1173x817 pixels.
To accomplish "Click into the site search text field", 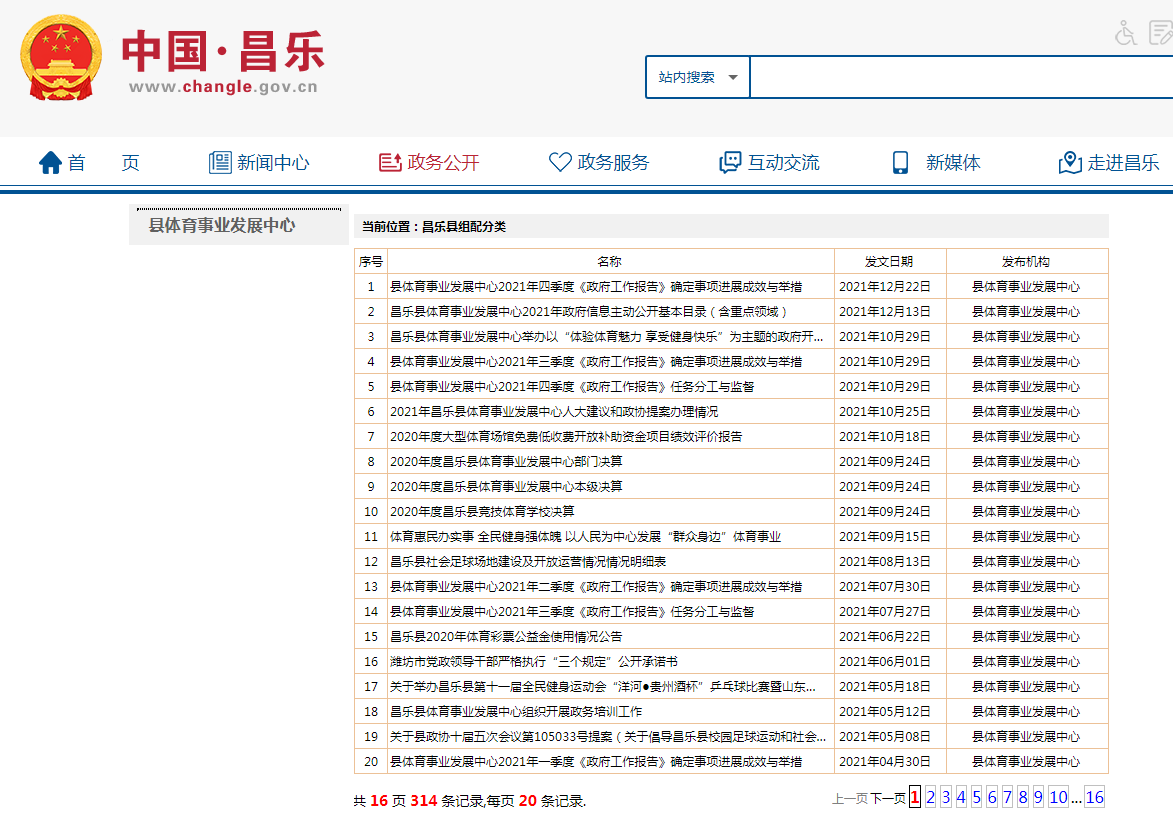I will pos(960,77).
